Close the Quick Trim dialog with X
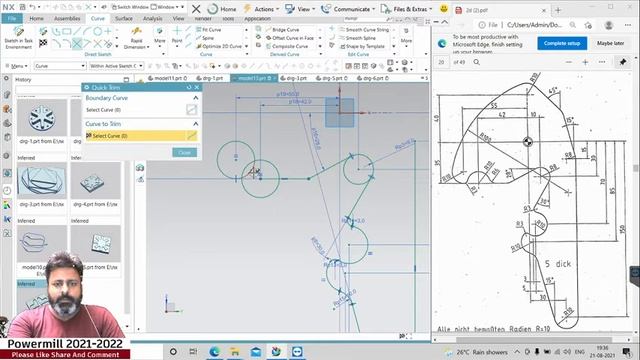 (x=197, y=87)
